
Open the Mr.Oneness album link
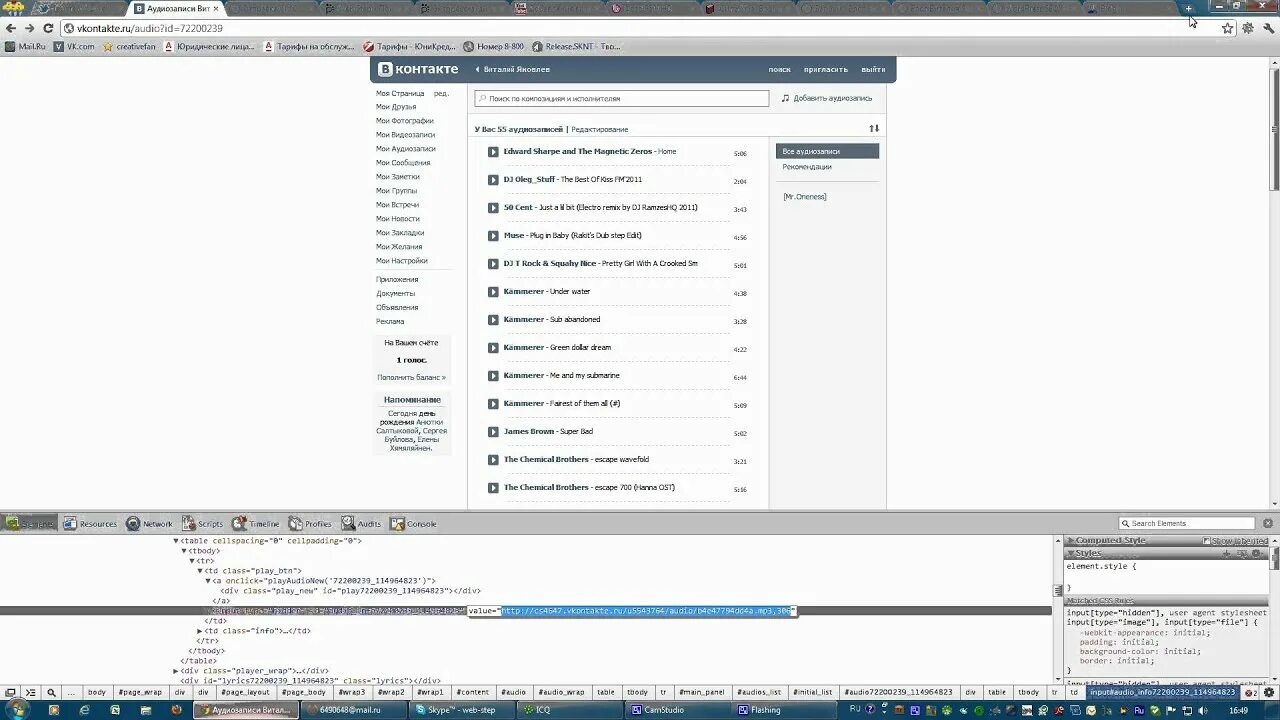(x=805, y=197)
